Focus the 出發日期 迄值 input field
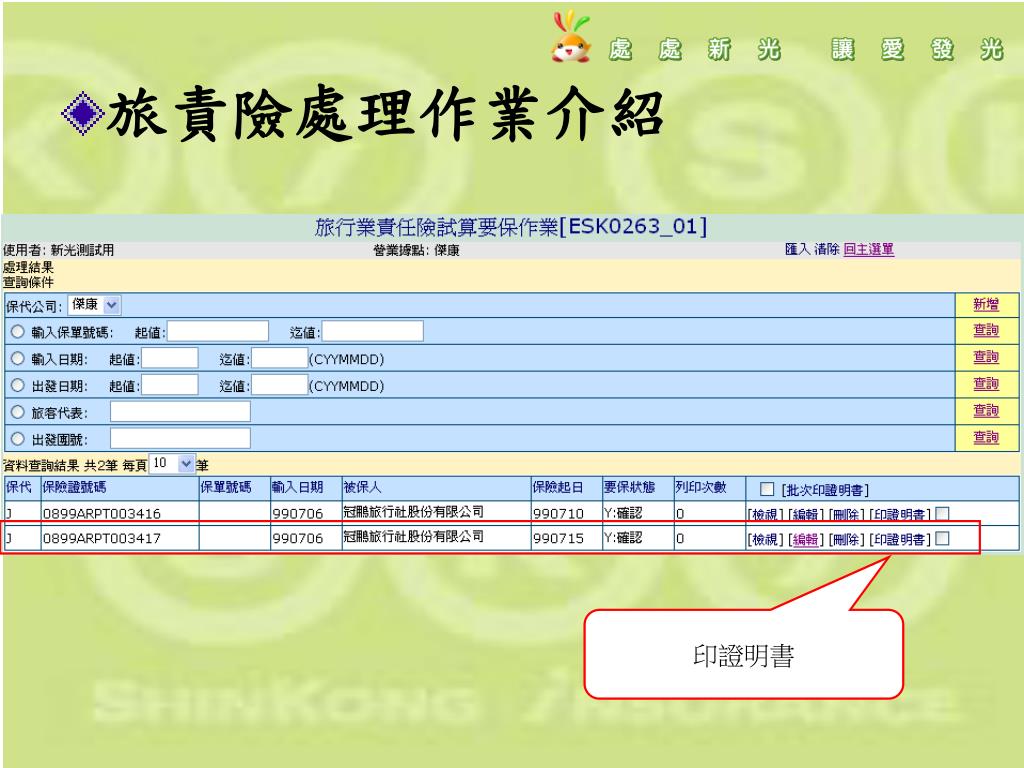 [280, 385]
